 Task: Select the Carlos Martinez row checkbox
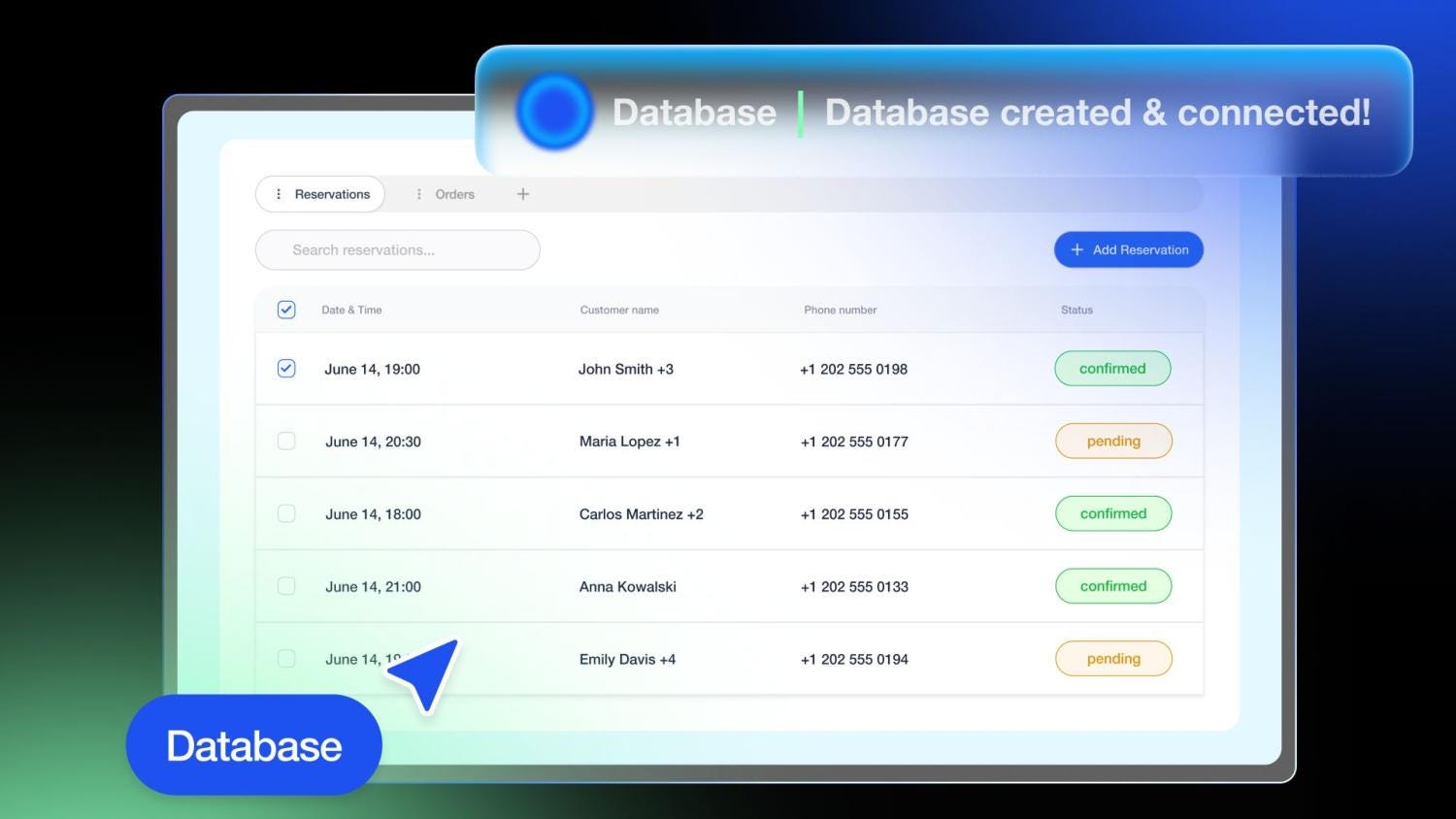(286, 513)
